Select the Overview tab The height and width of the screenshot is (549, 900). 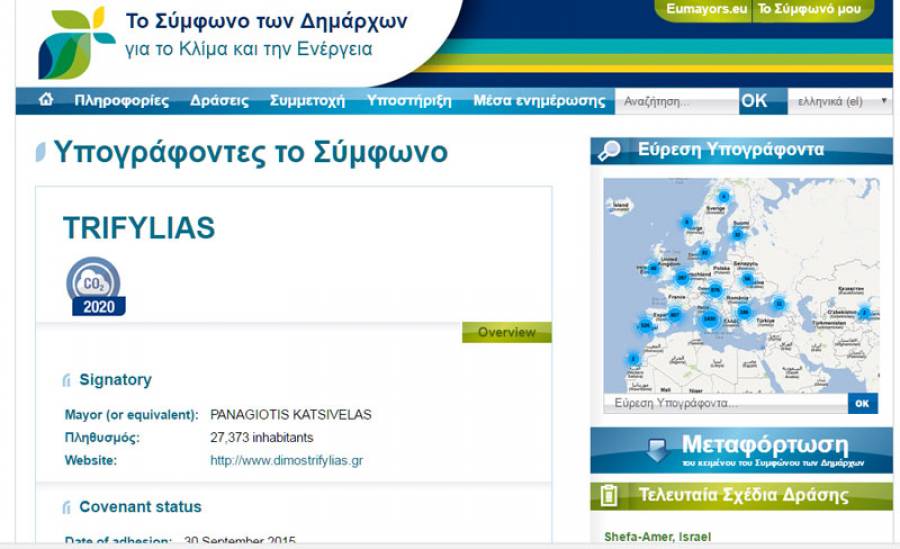click(506, 332)
